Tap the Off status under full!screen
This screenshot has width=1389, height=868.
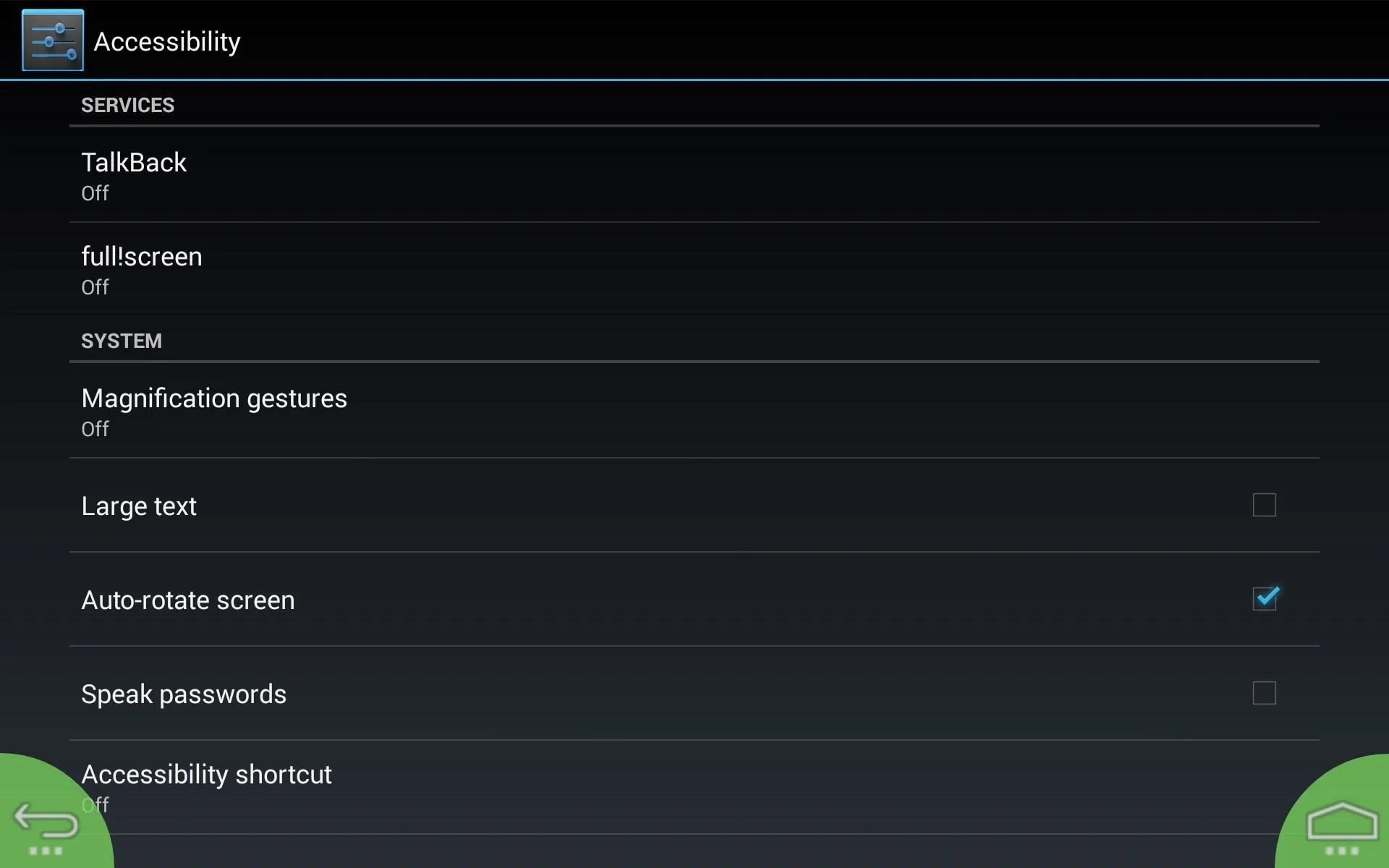pos(95,287)
